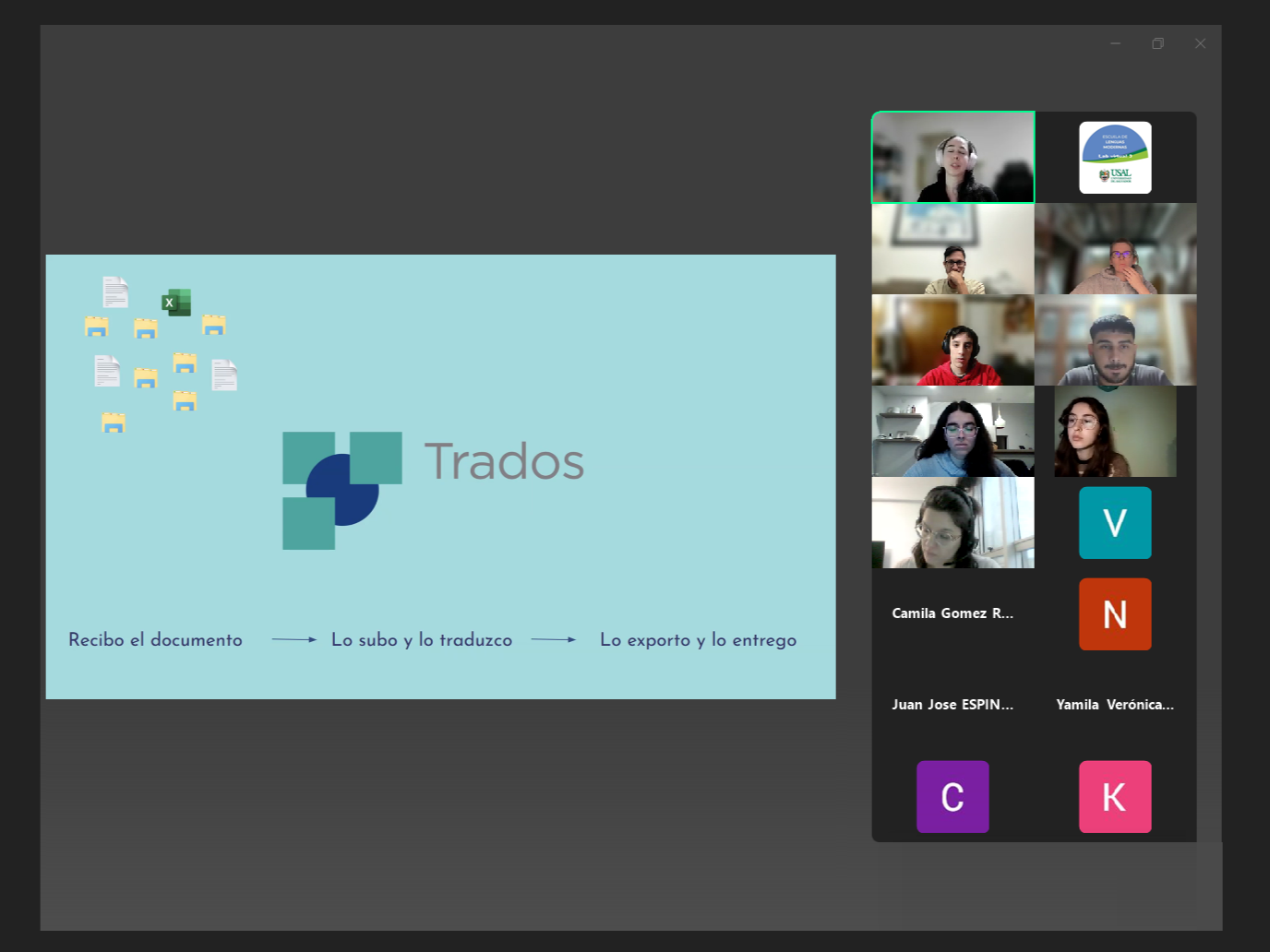Screen dimensions: 1270x952
Task: Click the Juan Jose ESPIN... participant name
Action: [x=952, y=705]
